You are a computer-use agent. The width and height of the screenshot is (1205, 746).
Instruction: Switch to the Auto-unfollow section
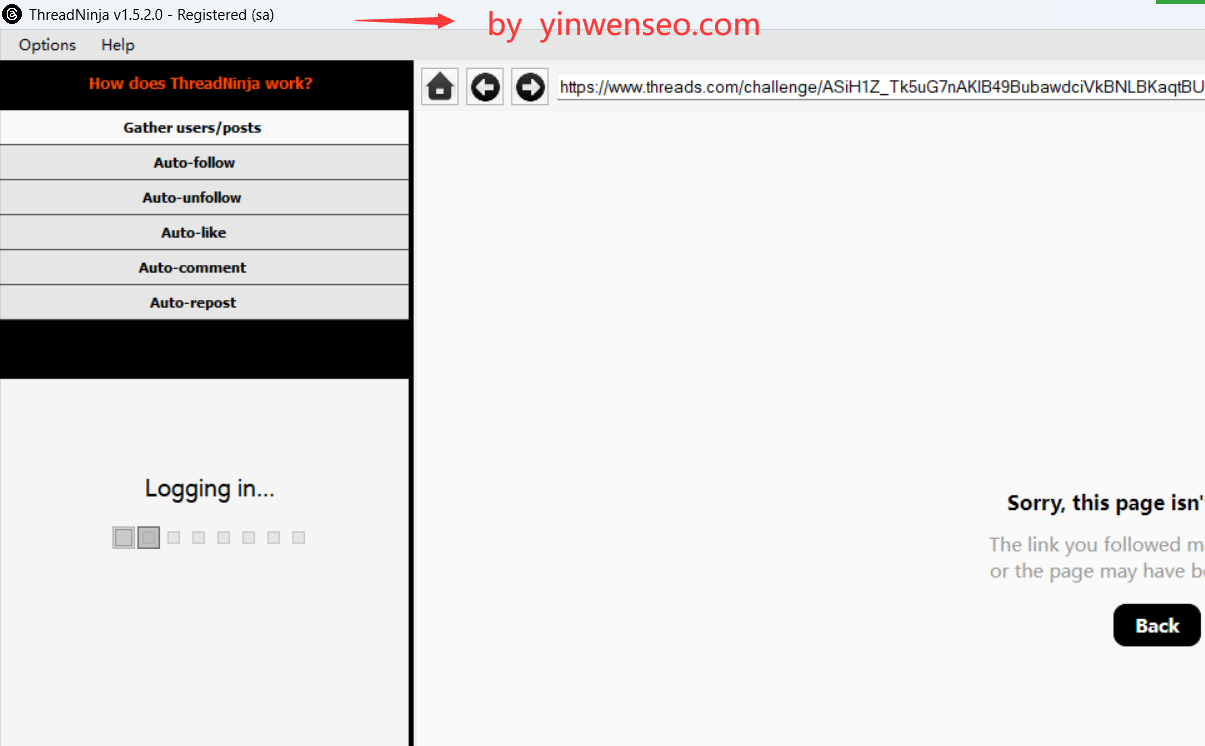pos(204,197)
